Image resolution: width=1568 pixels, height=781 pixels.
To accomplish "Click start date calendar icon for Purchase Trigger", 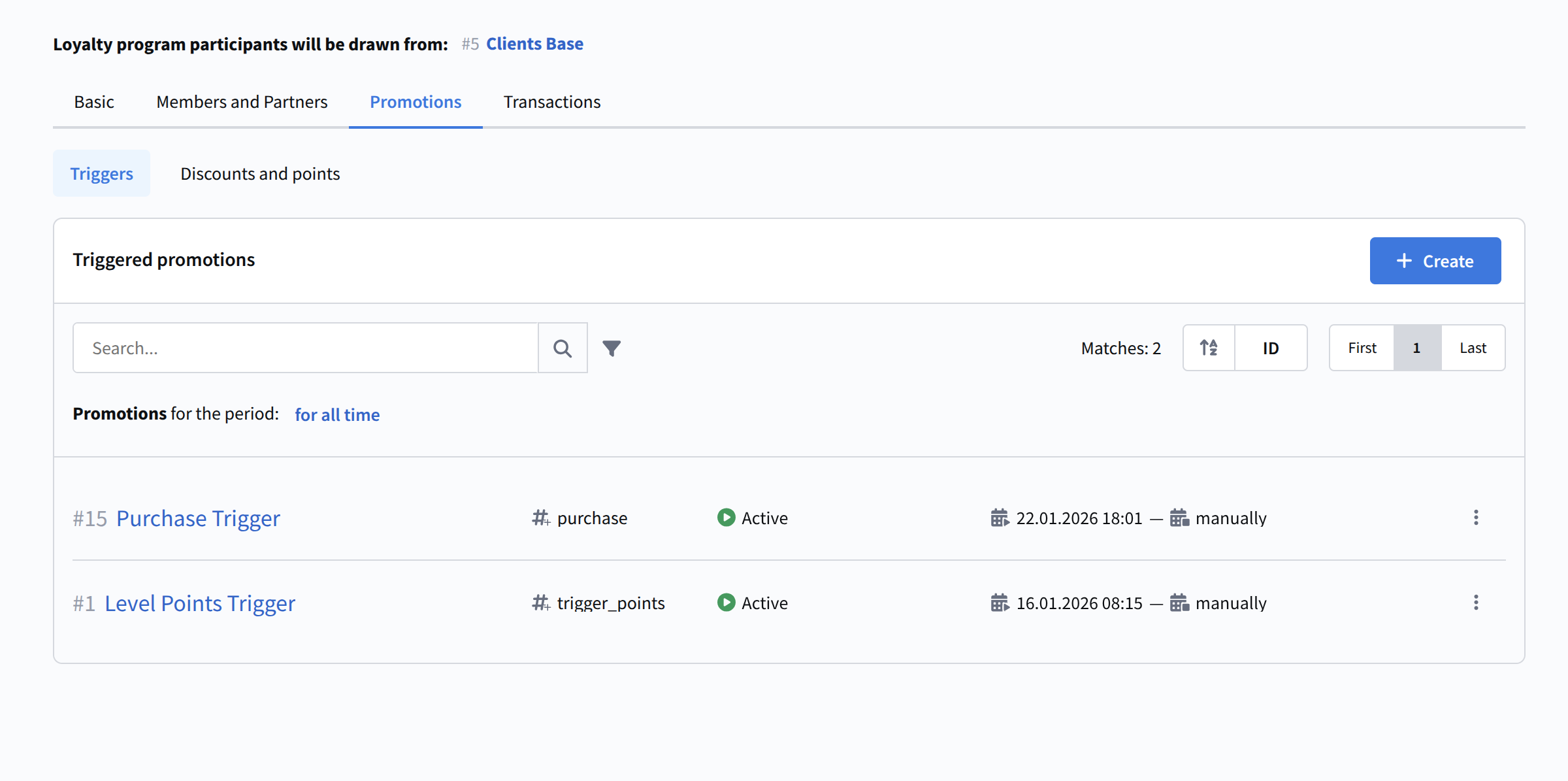I will [999, 518].
